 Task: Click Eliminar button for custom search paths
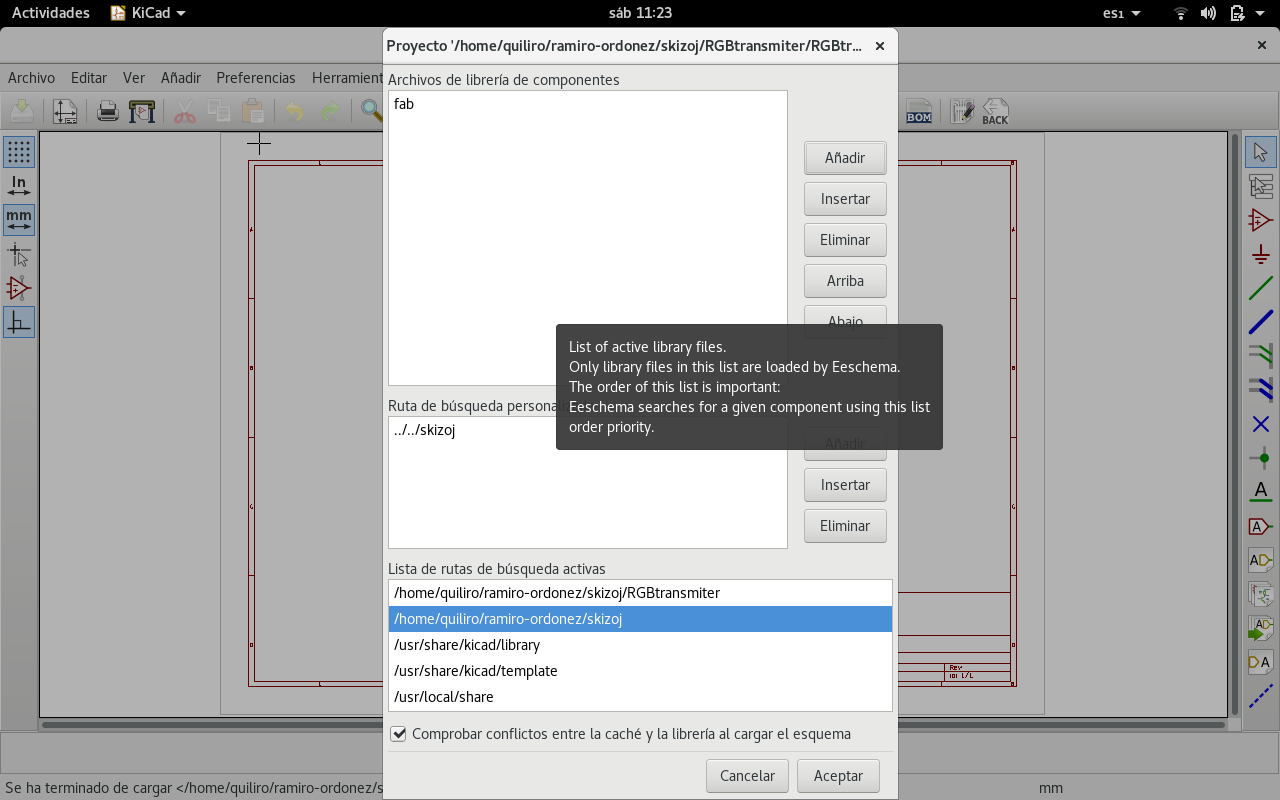point(845,526)
